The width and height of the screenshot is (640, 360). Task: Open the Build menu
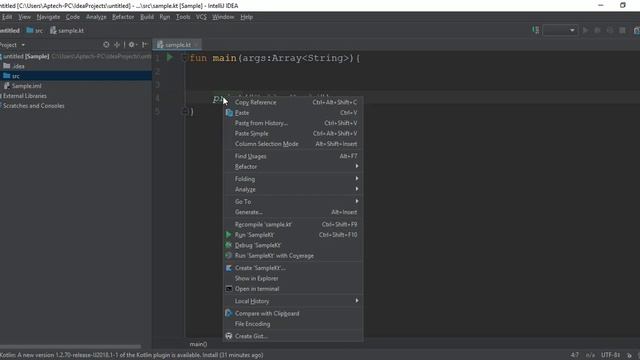pos(147,17)
